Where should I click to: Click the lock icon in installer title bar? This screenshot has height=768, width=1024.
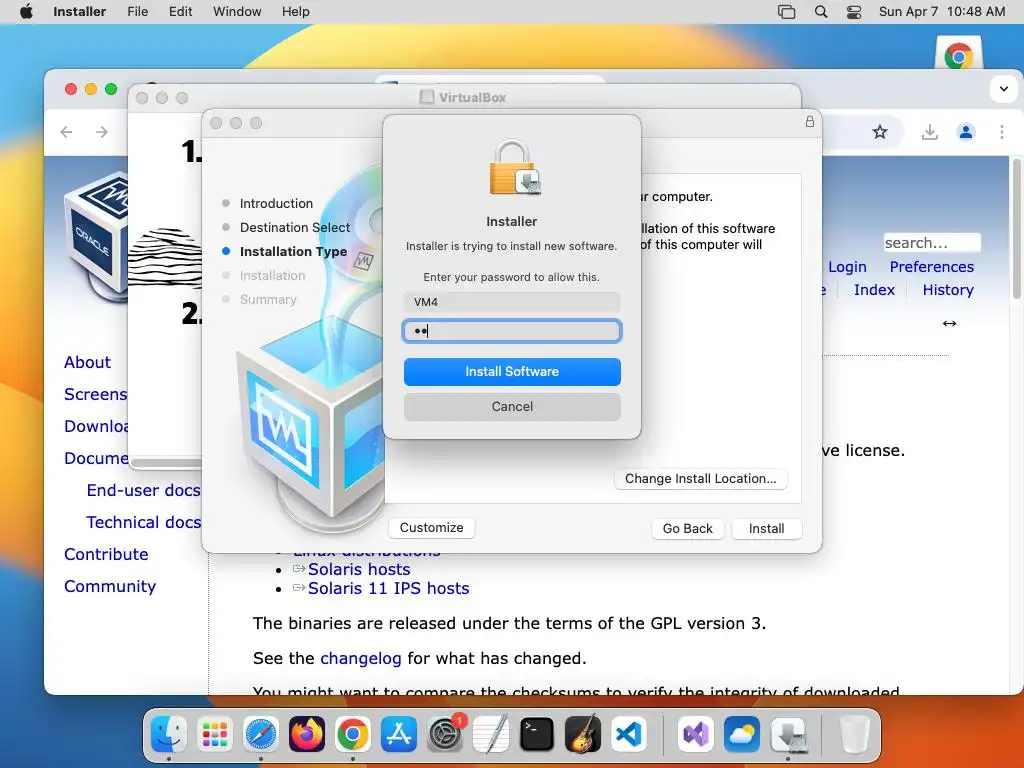[x=810, y=121]
